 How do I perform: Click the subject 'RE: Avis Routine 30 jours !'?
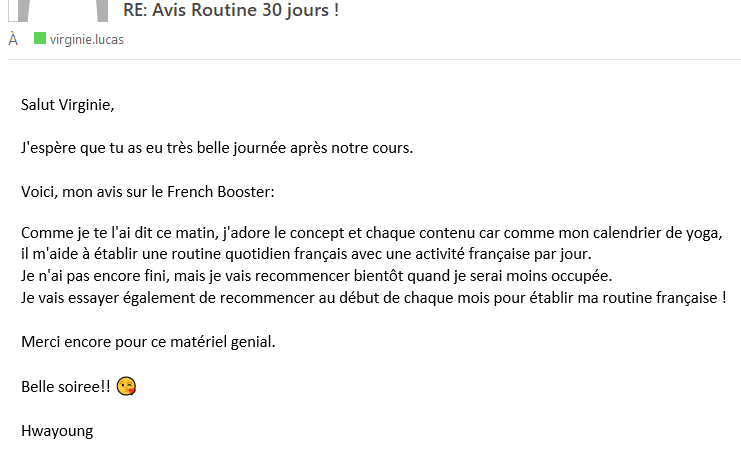pyautogui.click(x=231, y=11)
